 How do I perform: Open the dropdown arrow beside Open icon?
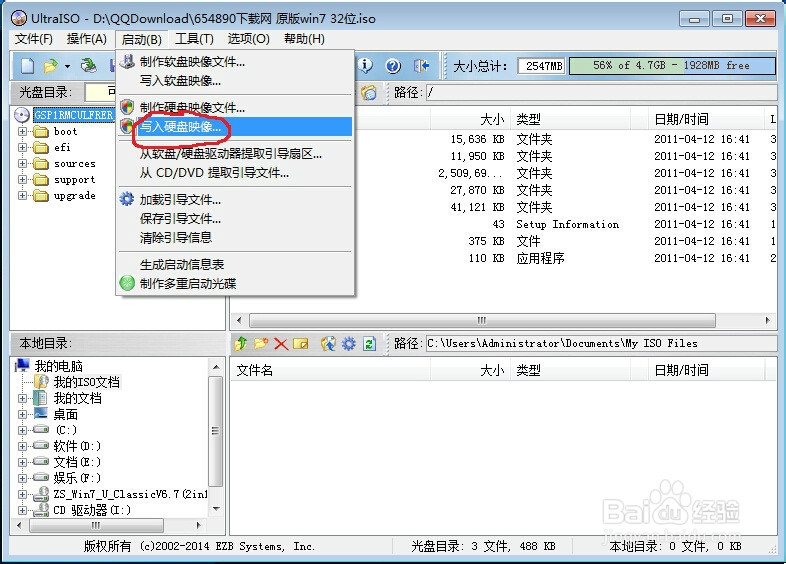(67, 66)
